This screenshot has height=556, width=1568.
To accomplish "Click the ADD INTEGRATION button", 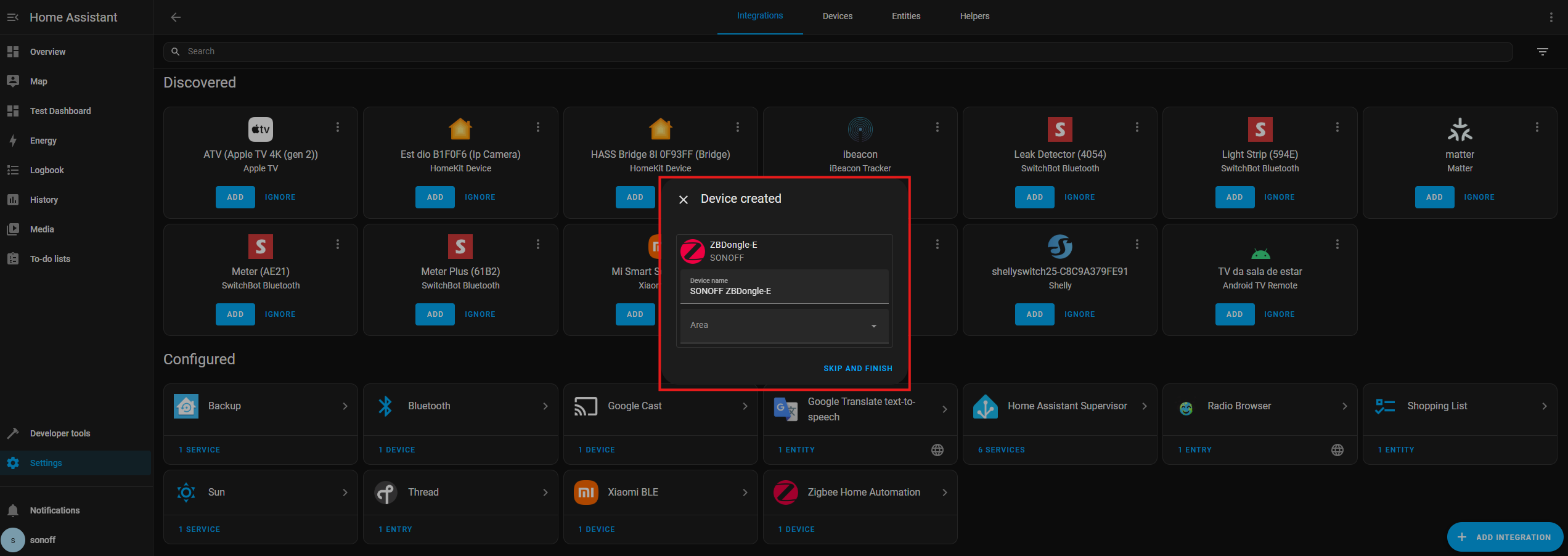I will 1505,537.
